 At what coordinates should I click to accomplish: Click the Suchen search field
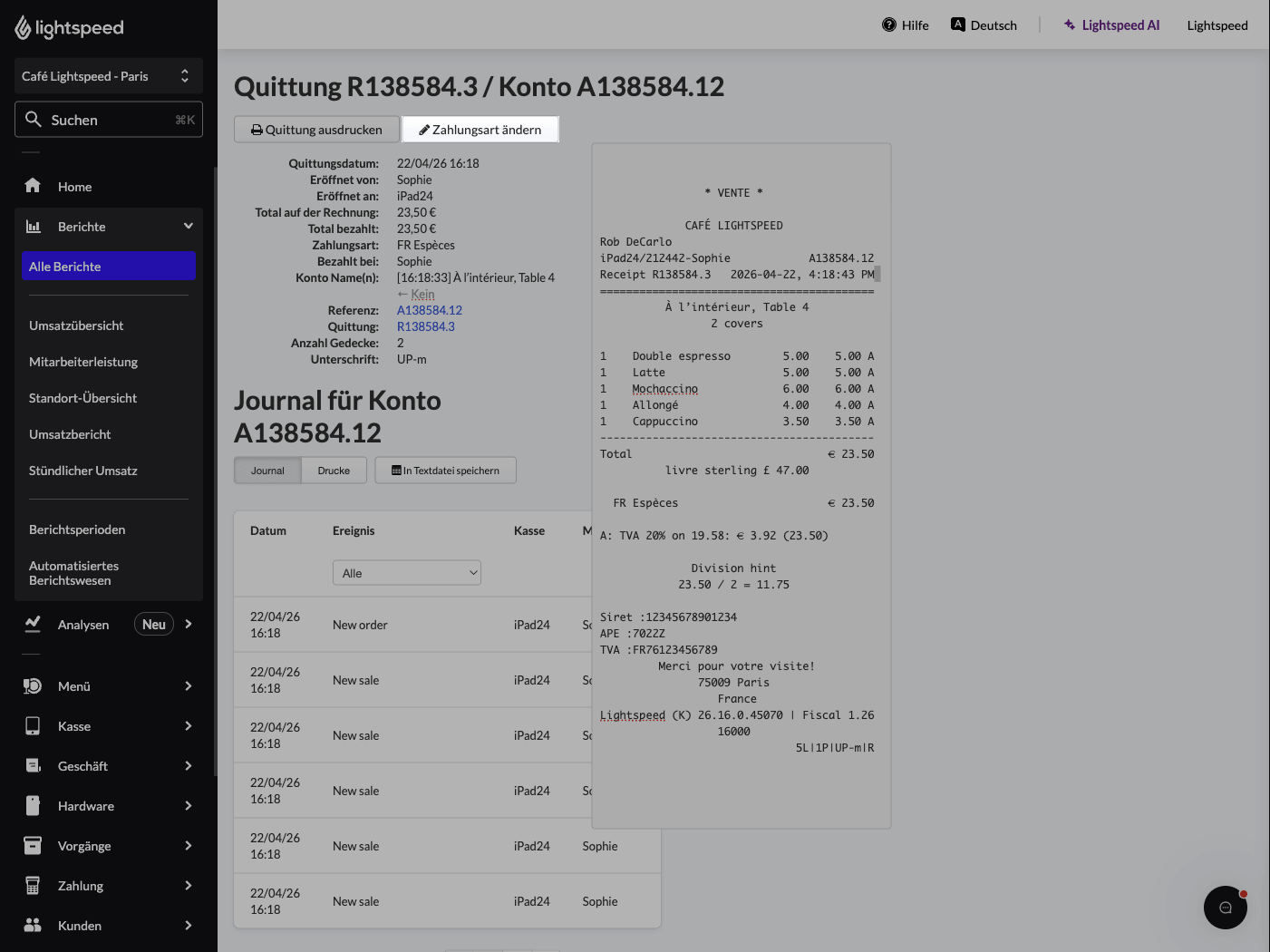109,120
